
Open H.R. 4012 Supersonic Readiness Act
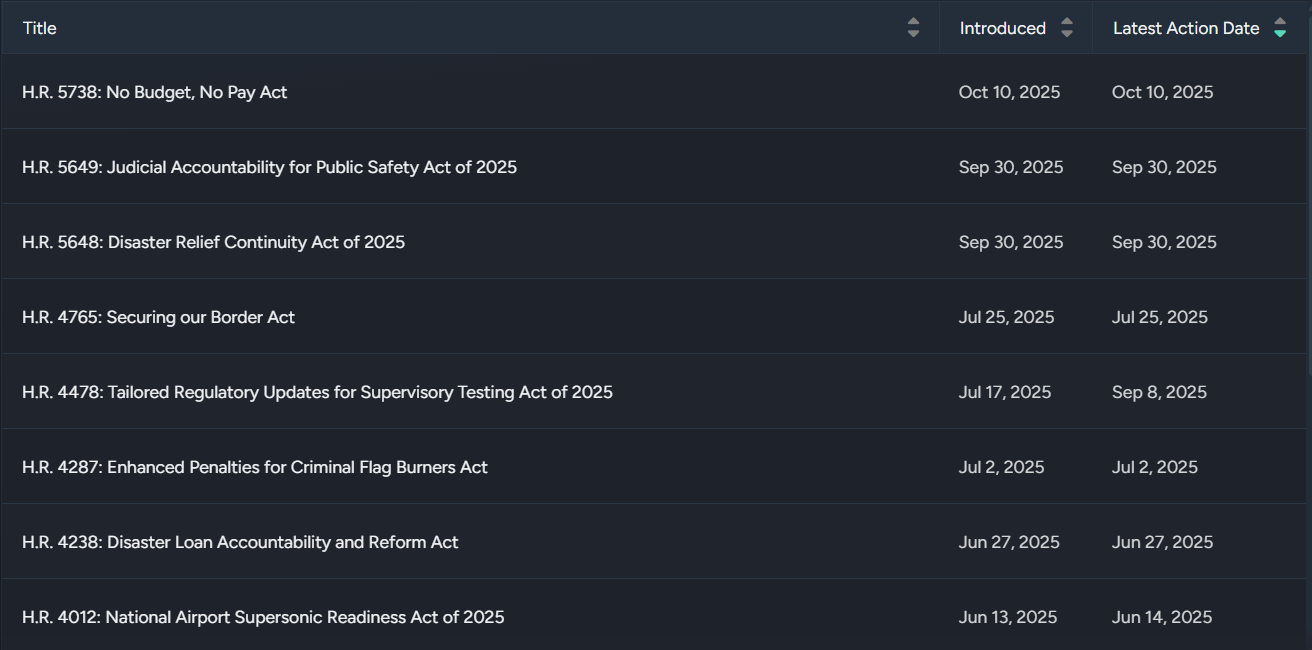[263, 617]
